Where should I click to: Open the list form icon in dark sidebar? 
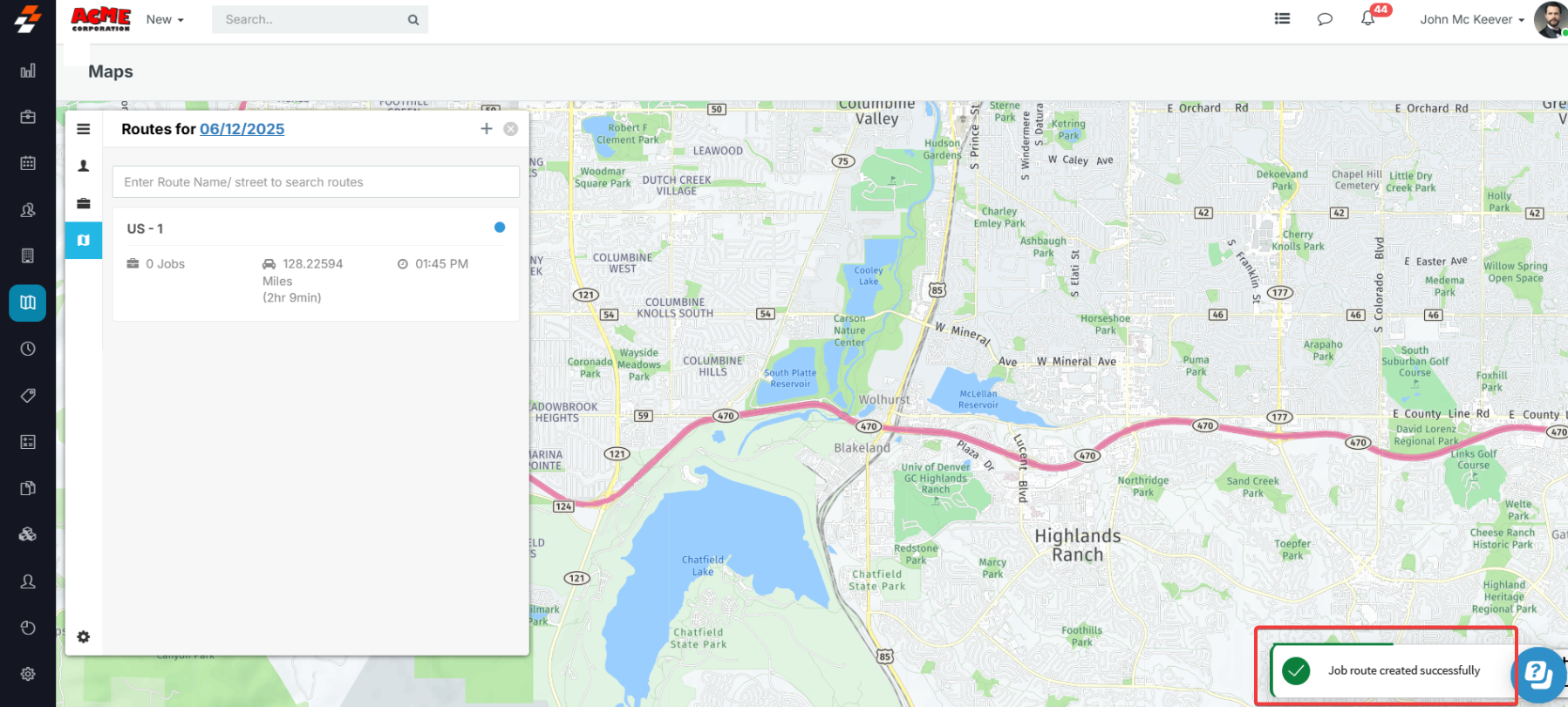coord(28,442)
